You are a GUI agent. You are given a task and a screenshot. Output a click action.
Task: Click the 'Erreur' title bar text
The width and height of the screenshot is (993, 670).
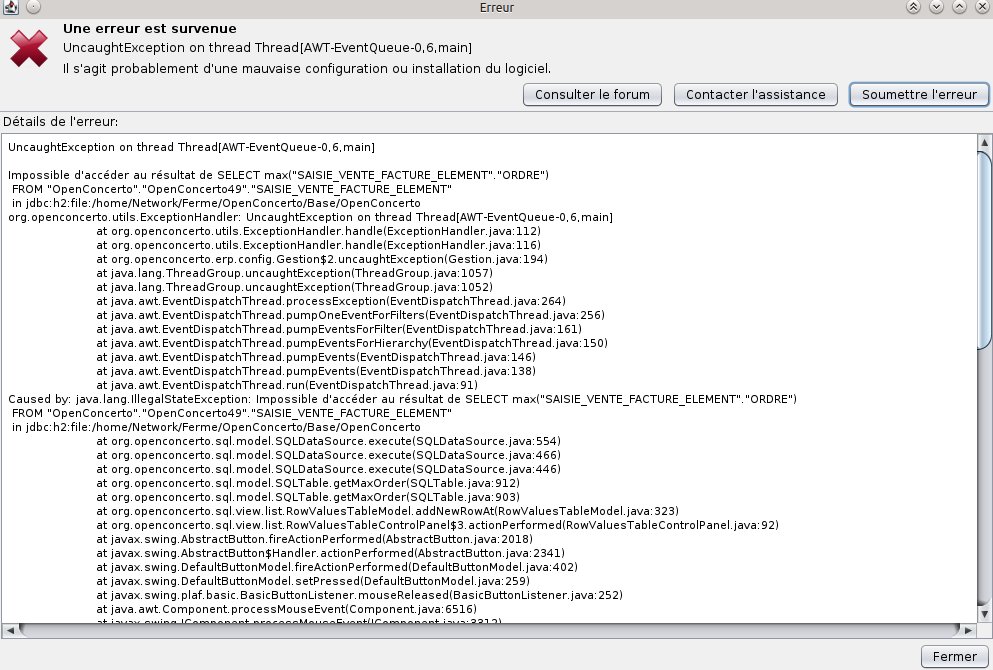click(497, 7)
